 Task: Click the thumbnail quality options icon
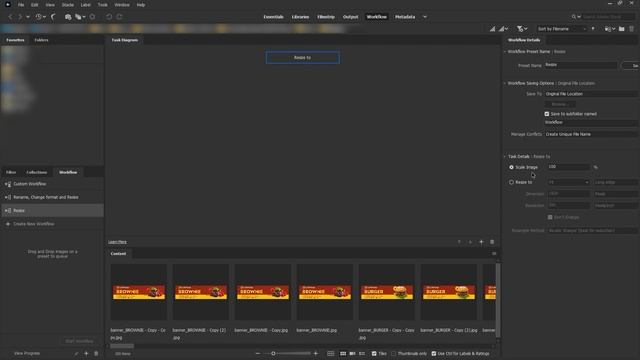click(x=503, y=29)
